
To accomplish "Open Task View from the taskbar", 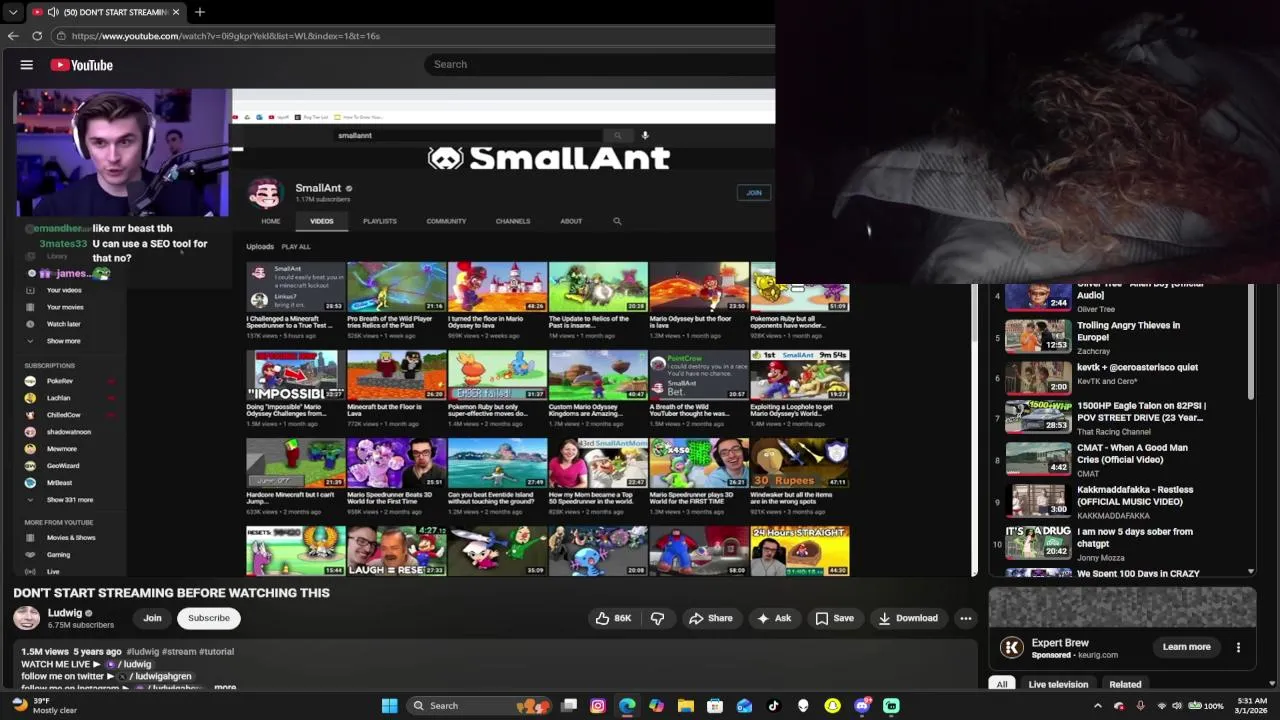I will point(569,706).
